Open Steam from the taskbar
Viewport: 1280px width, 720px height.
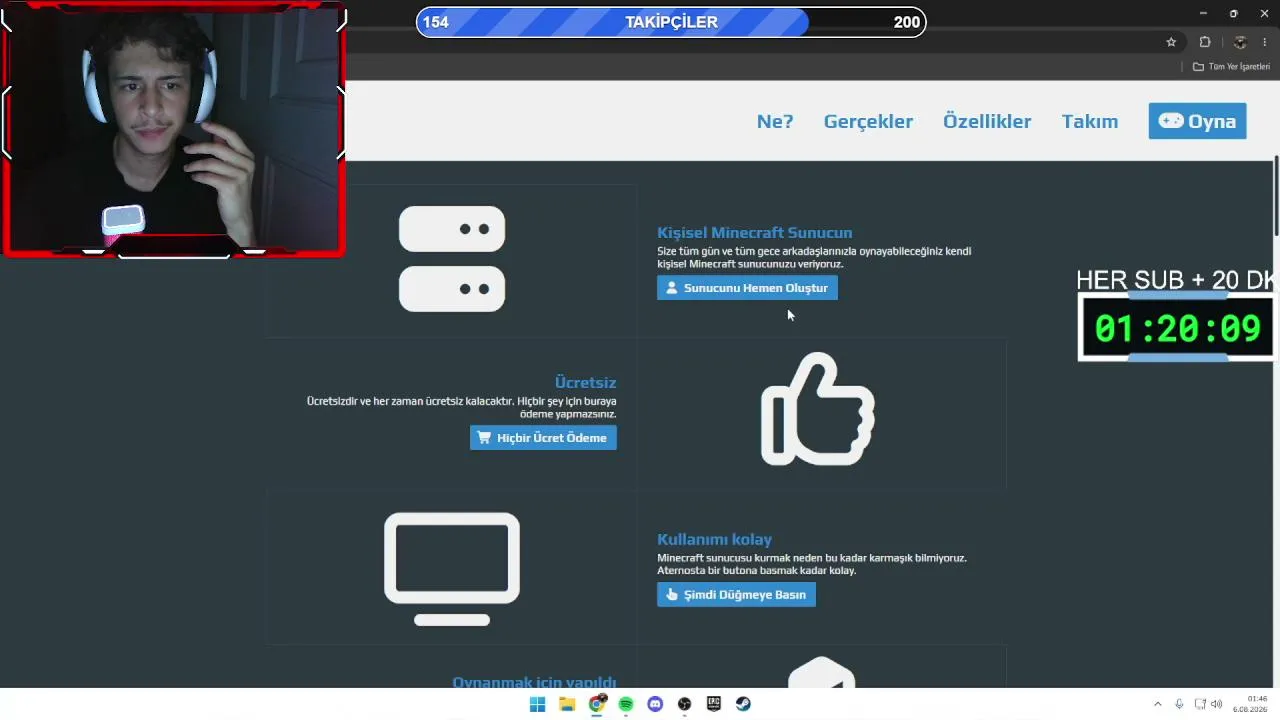point(743,704)
